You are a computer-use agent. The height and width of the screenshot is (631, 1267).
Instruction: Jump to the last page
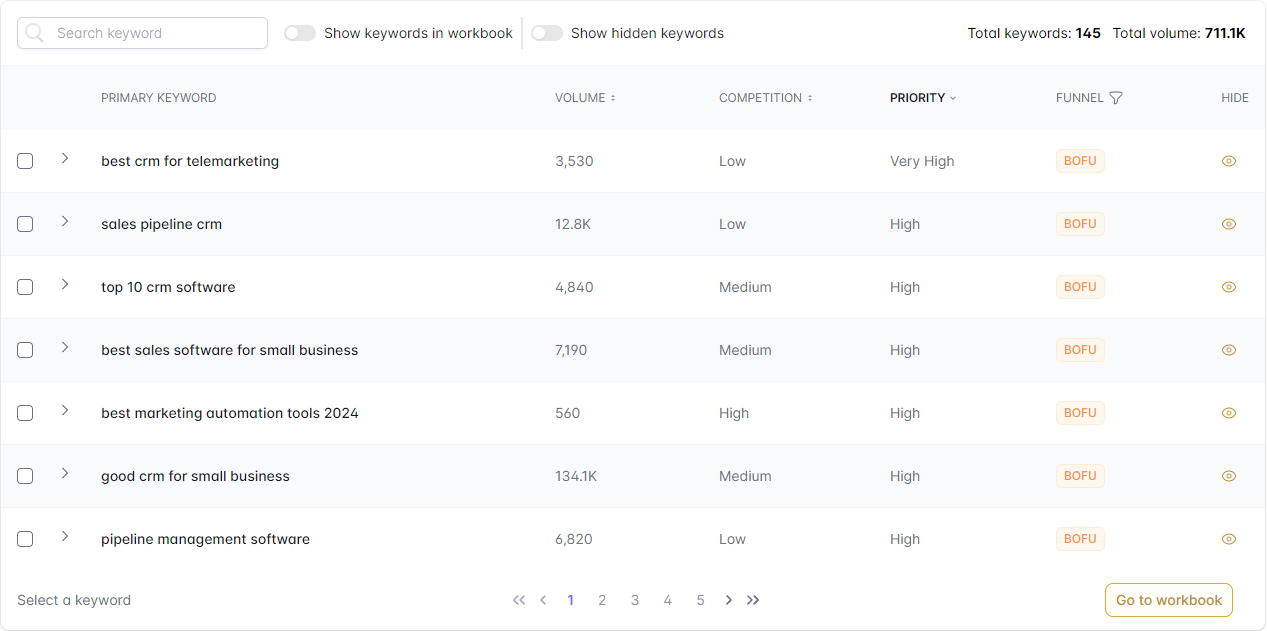coord(752,600)
